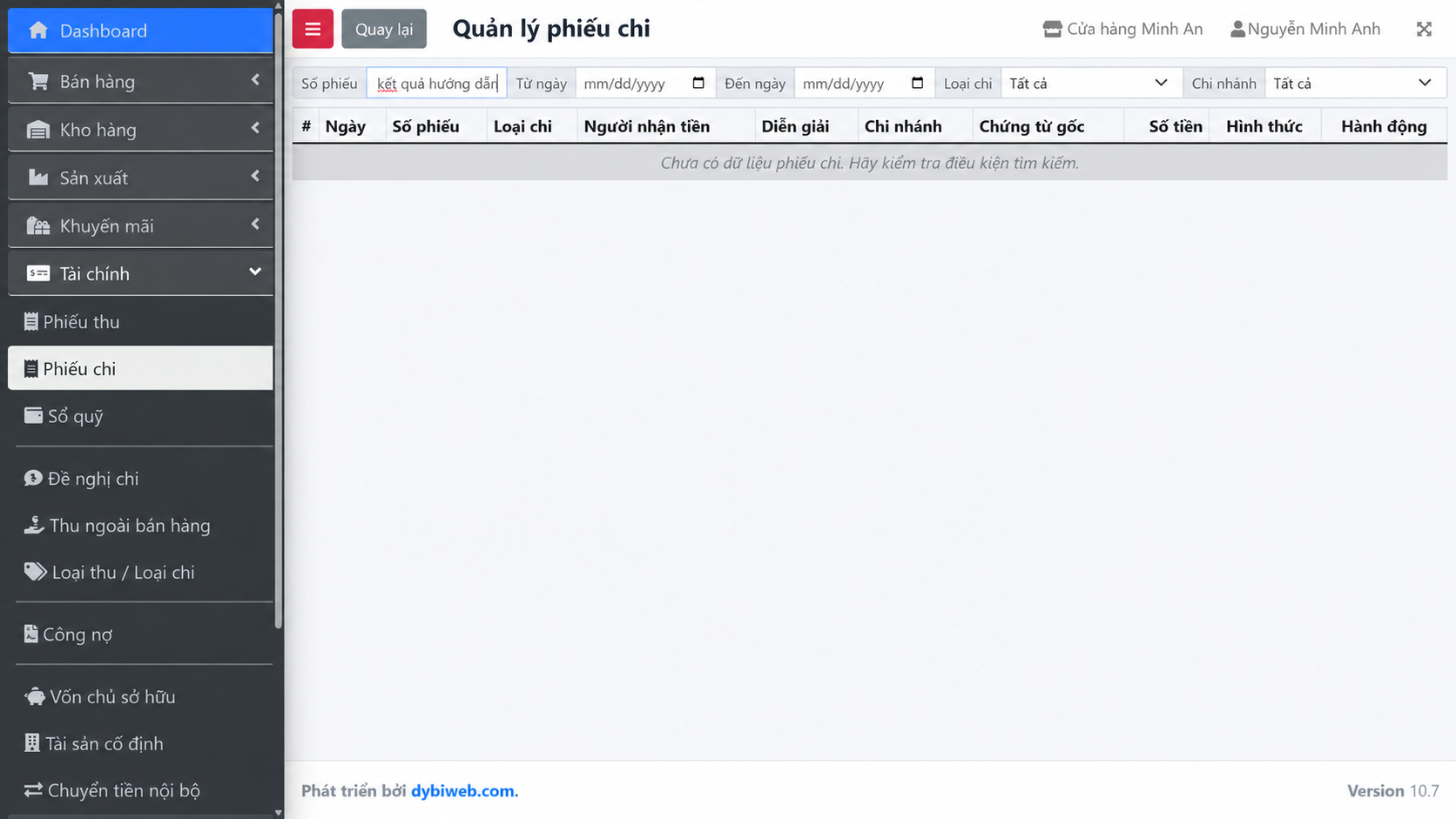Viewport: 1456px width, 819px height.
Task: Select the Phiếu chi menu item
Action: (140, 368)
